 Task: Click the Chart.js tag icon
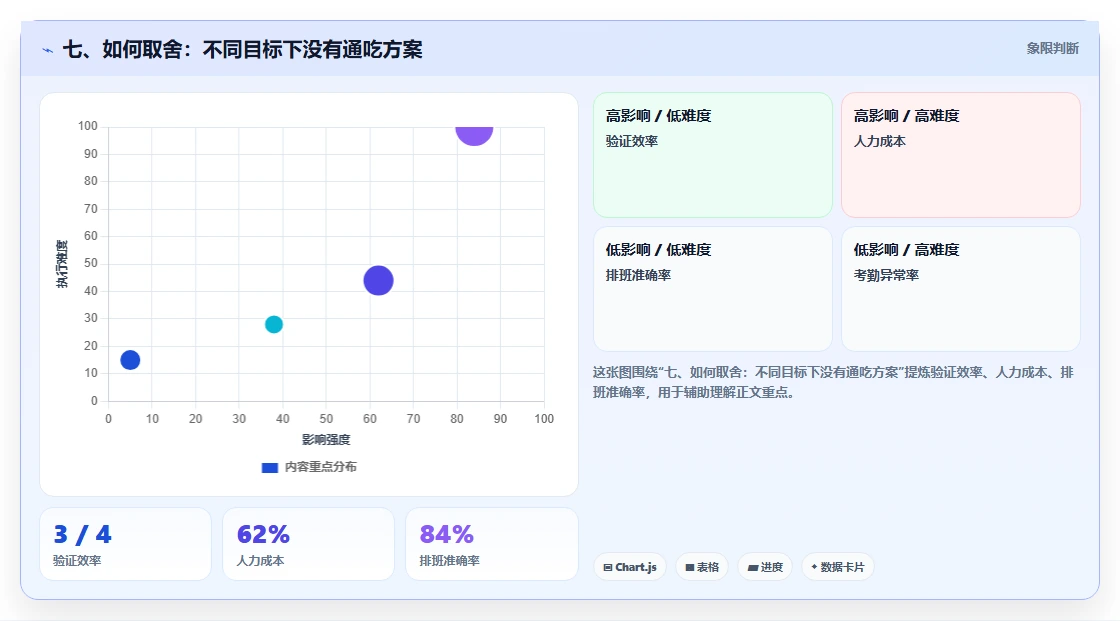pyautogui.click(x=608, y=567)
